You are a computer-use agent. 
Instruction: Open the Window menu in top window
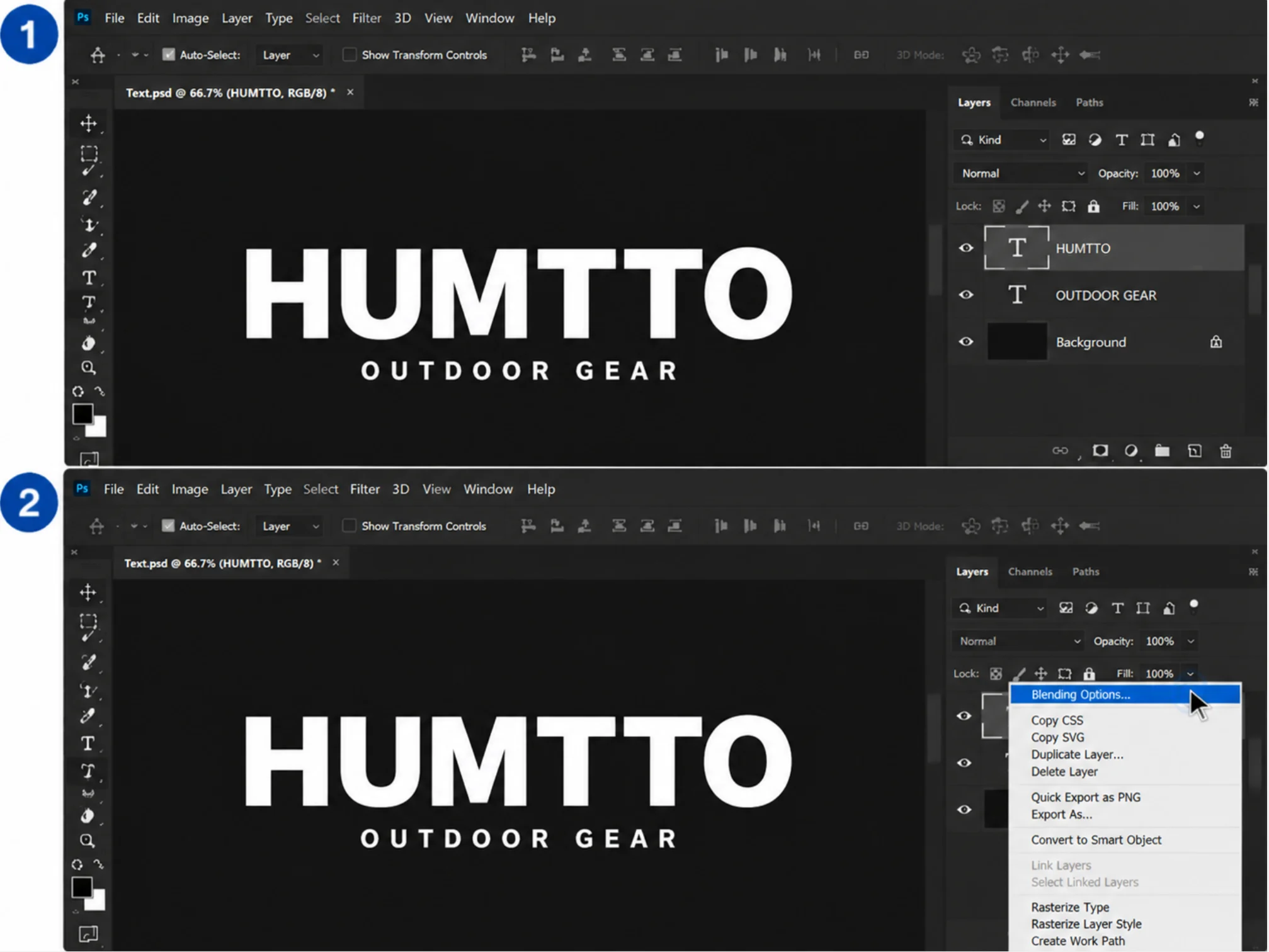pos(490,18)
